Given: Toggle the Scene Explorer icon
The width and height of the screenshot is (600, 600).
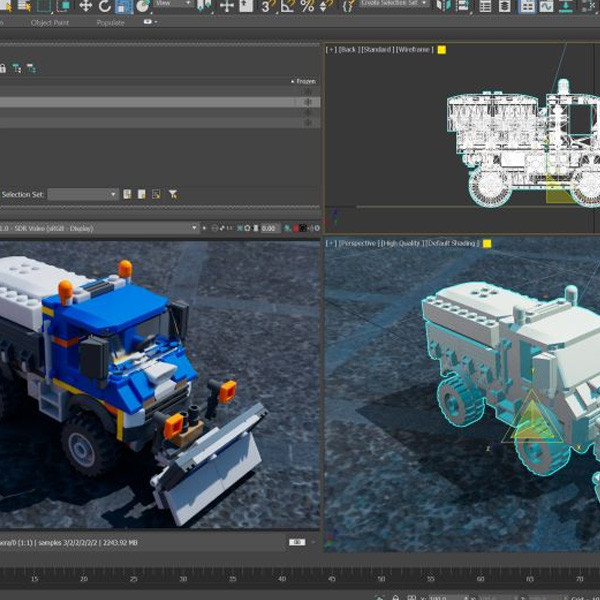Looking at the screenshot, I should tap(485, 6).
